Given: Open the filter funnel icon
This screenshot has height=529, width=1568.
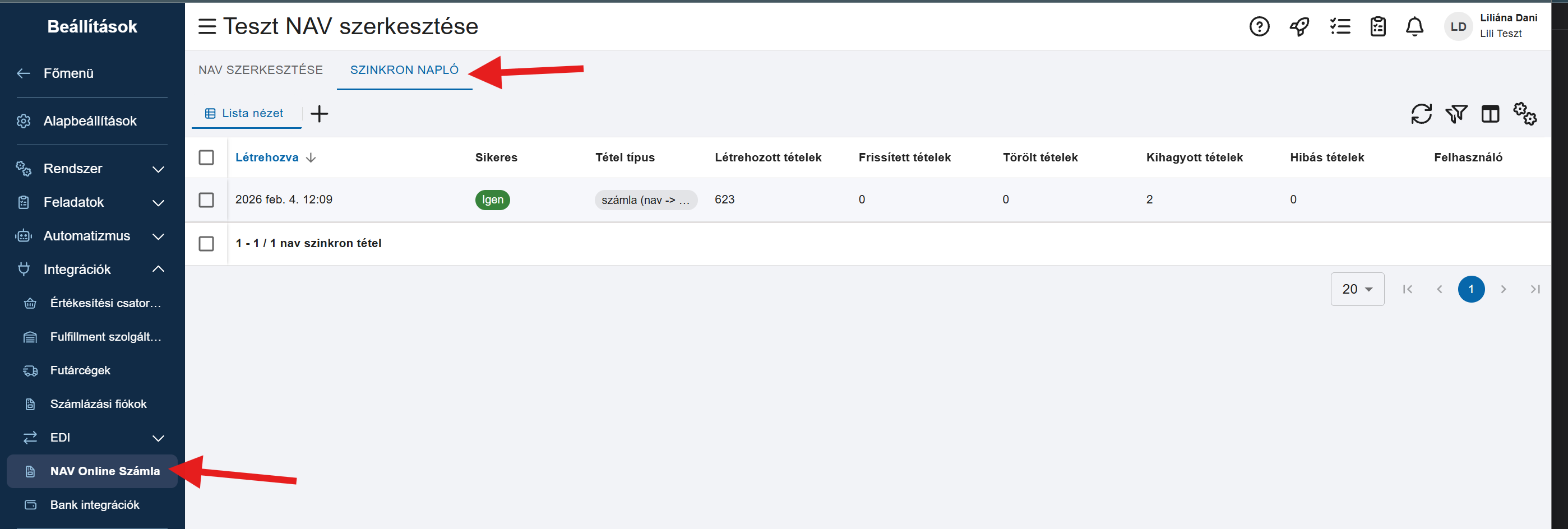Looking at the screenshot, I should click(1455, 114).
